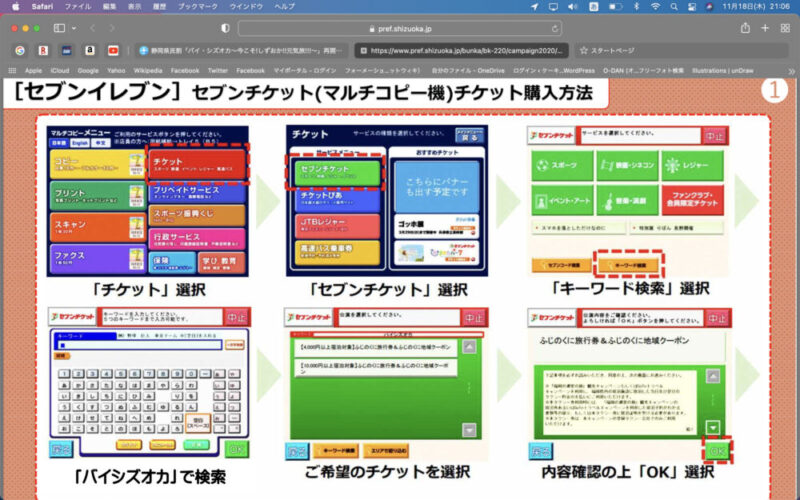Check the battery status icon
Screen dimensions: 800x500
pyautogui.click(x=615, y=7)
